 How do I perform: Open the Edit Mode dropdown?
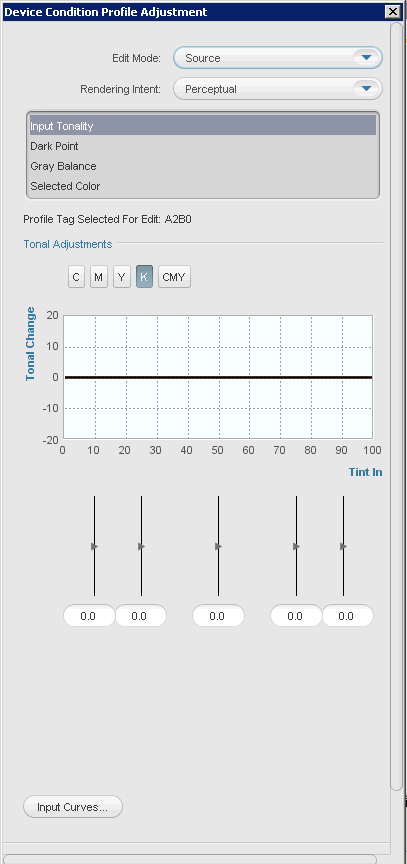tap(278, 58)
